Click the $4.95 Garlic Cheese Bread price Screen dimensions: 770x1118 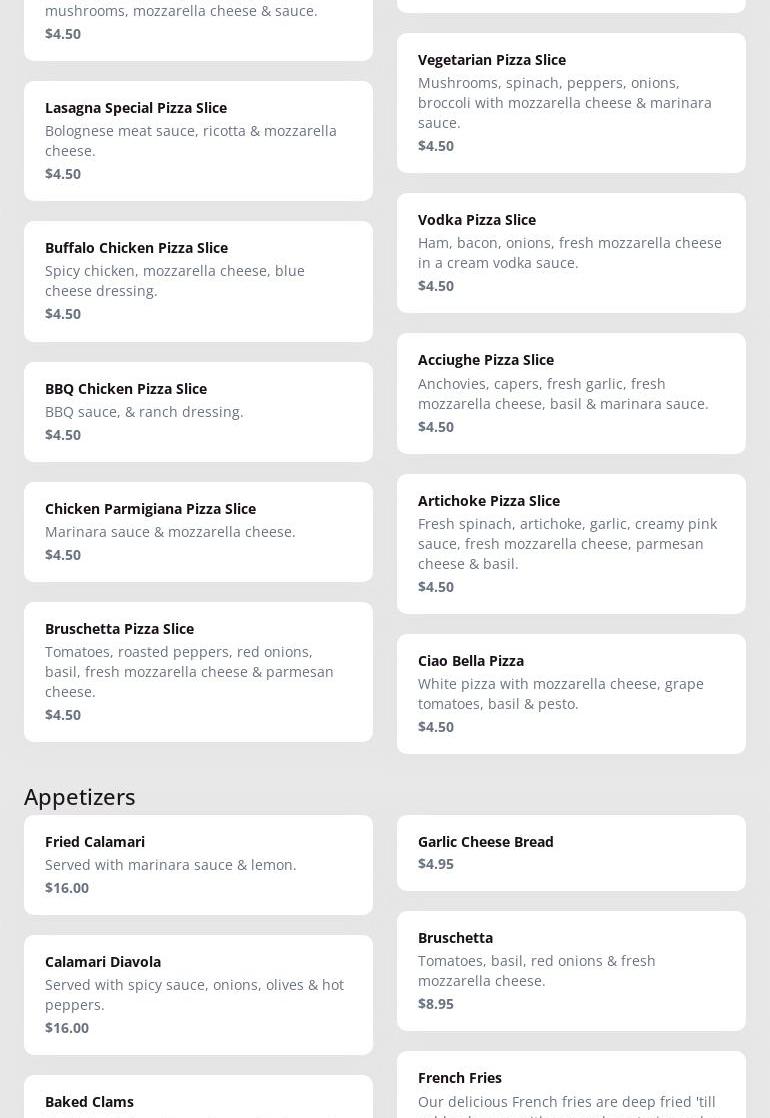coord(436,863)
